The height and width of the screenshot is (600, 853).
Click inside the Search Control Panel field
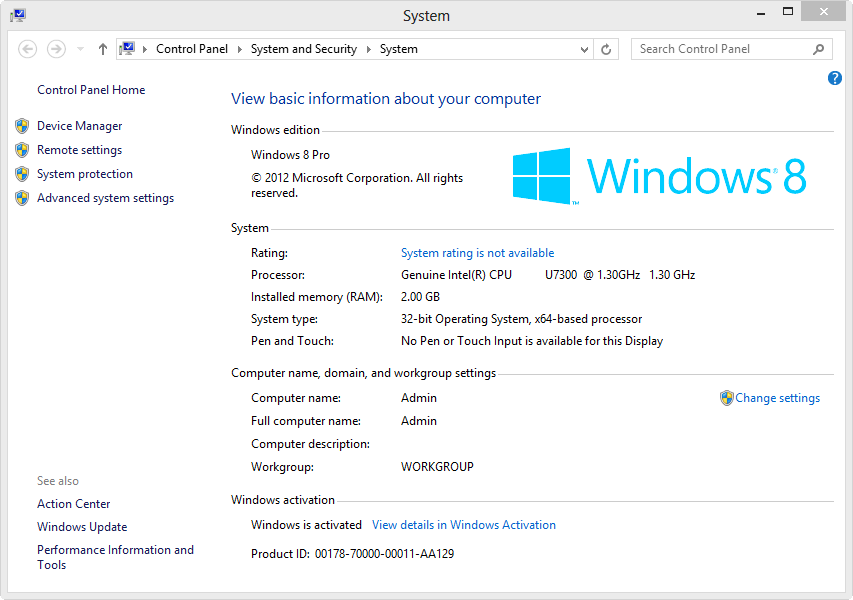click(720, 48)
